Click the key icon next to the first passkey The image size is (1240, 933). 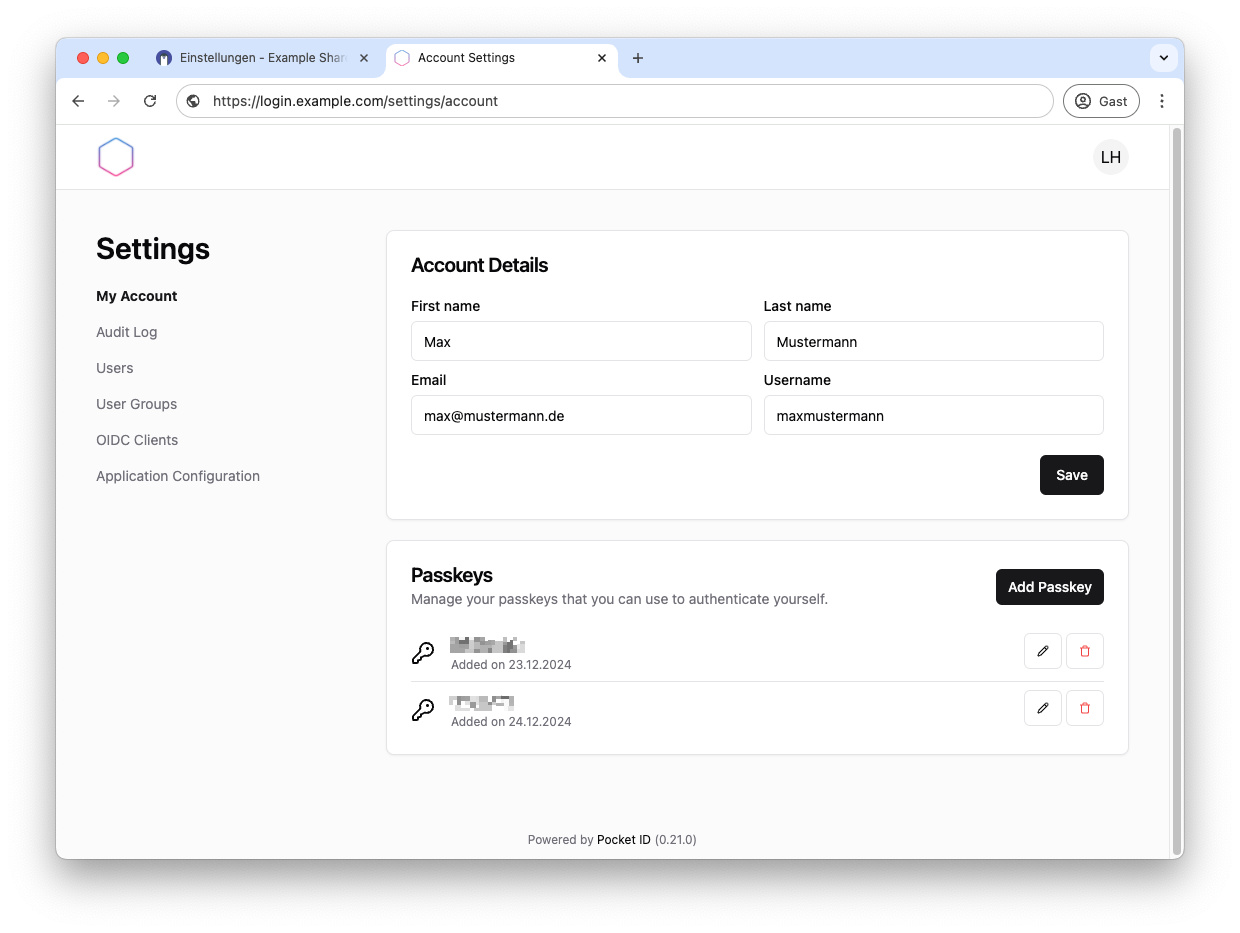point(422,652)
